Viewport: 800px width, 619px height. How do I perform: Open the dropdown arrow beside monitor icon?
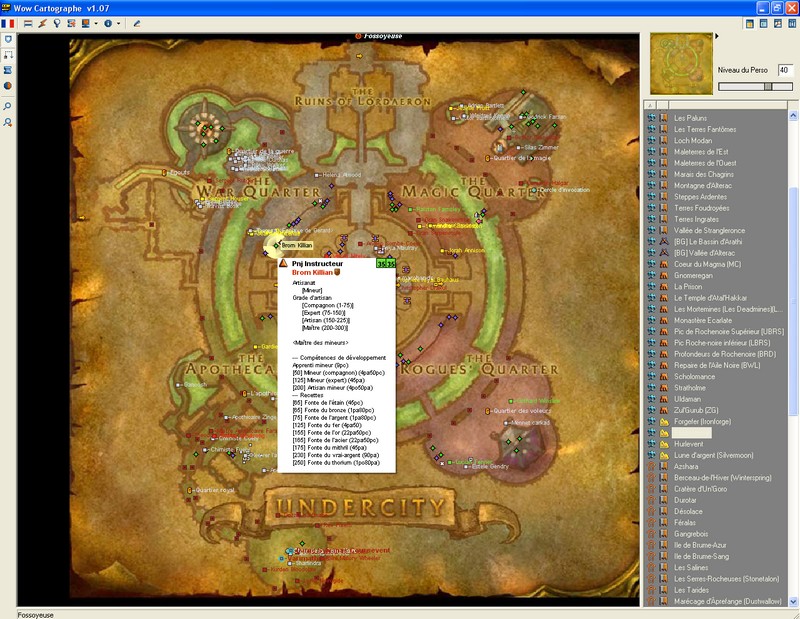95,23
